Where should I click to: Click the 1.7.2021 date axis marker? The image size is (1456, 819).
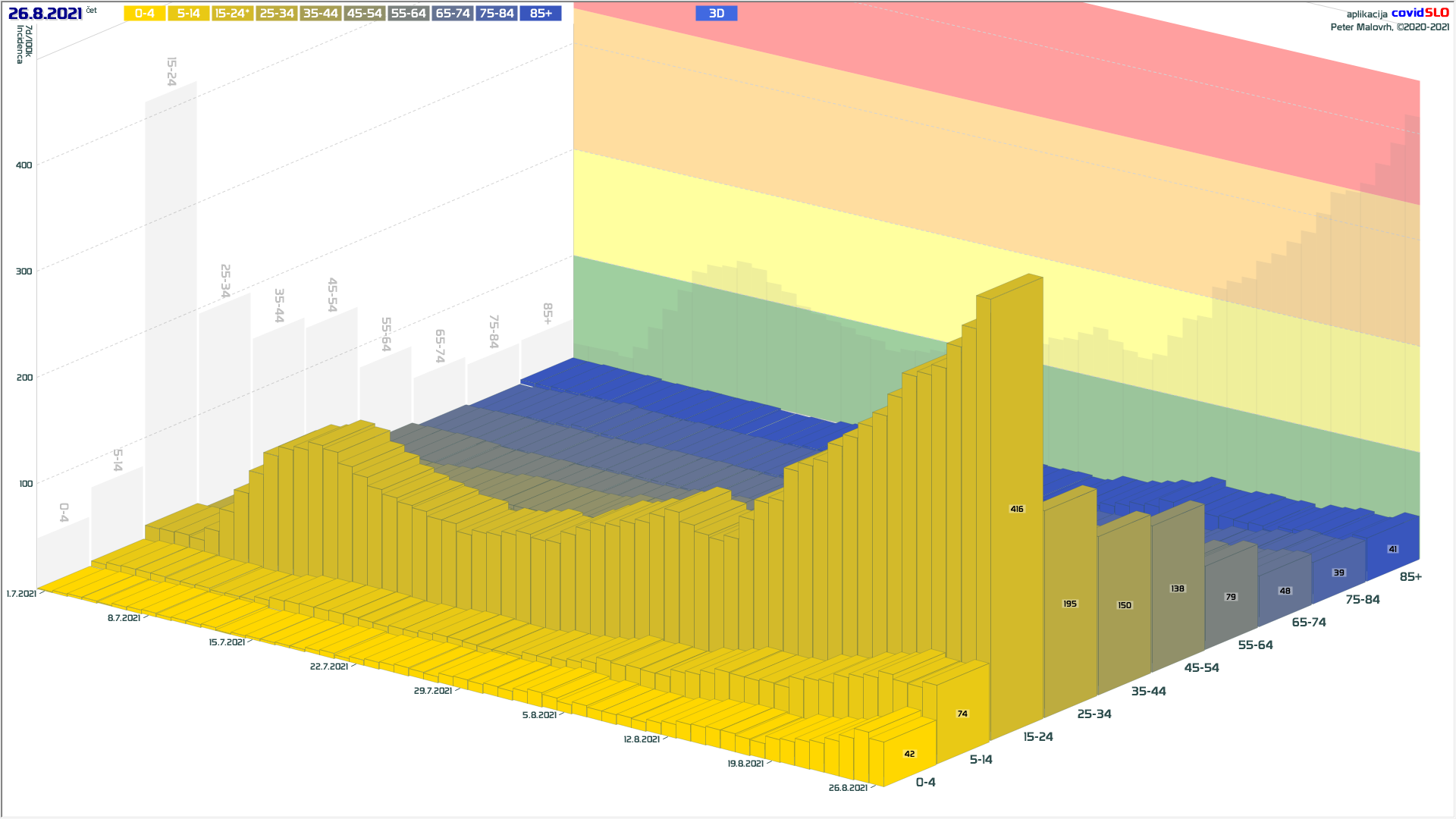(x=21, y=594)
